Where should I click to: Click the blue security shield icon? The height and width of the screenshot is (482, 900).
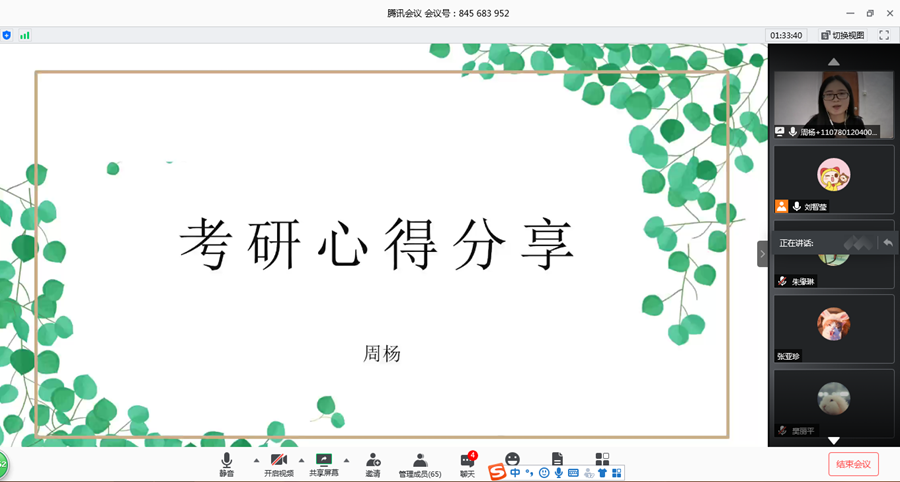7,35
